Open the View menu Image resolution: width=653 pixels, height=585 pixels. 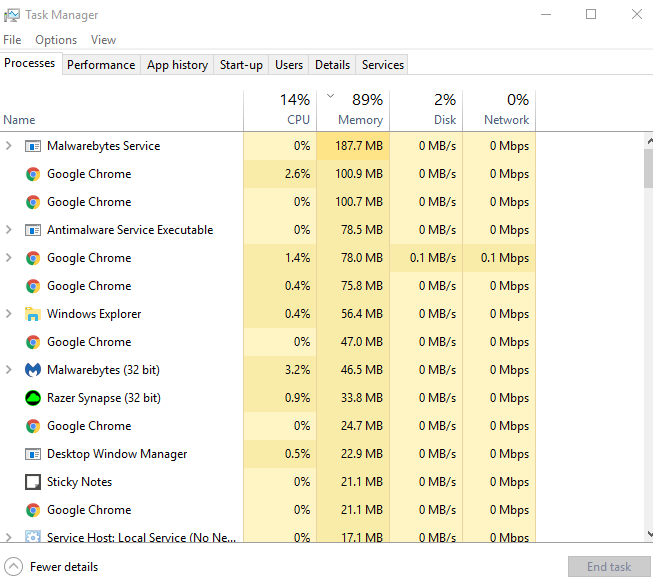click(x=103, y=40)
